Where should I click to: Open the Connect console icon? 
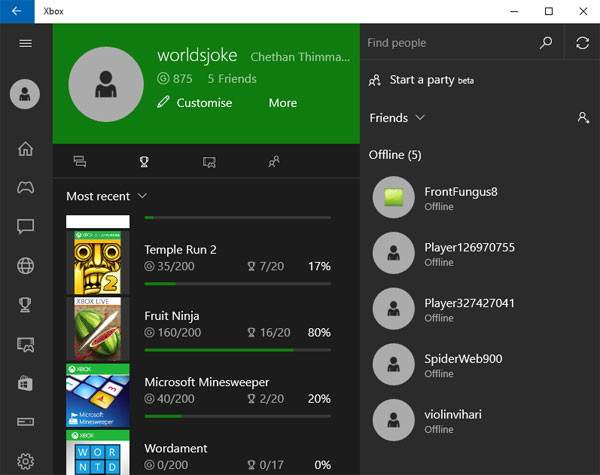coord(26,422)
